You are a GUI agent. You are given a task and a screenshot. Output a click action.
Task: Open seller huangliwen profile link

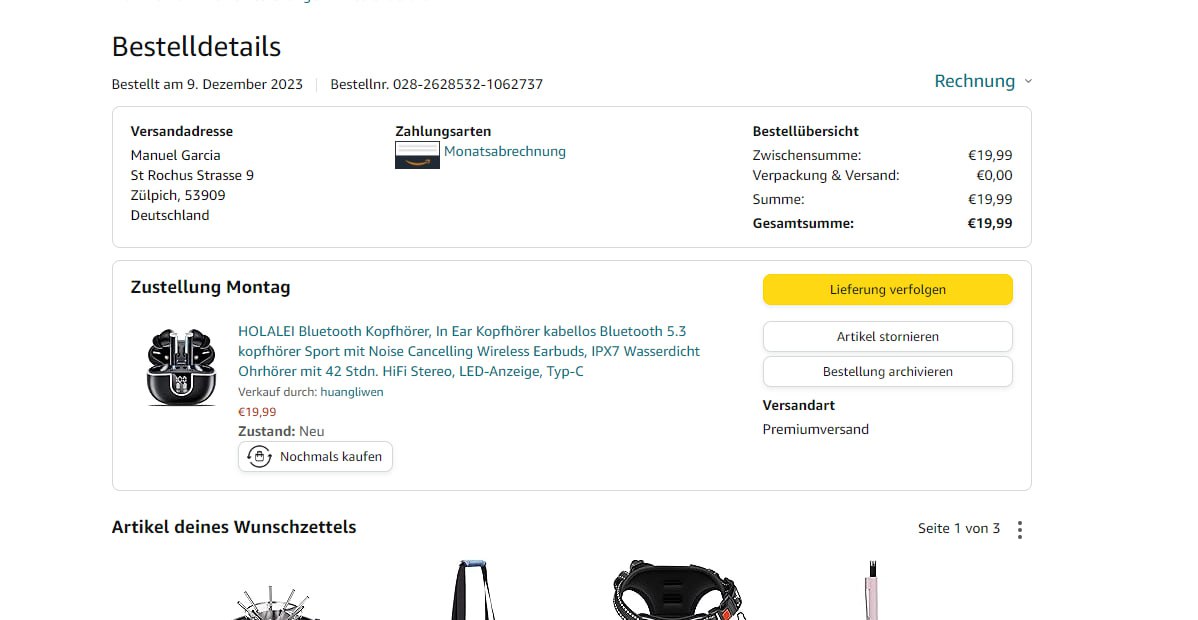(351, 392)
